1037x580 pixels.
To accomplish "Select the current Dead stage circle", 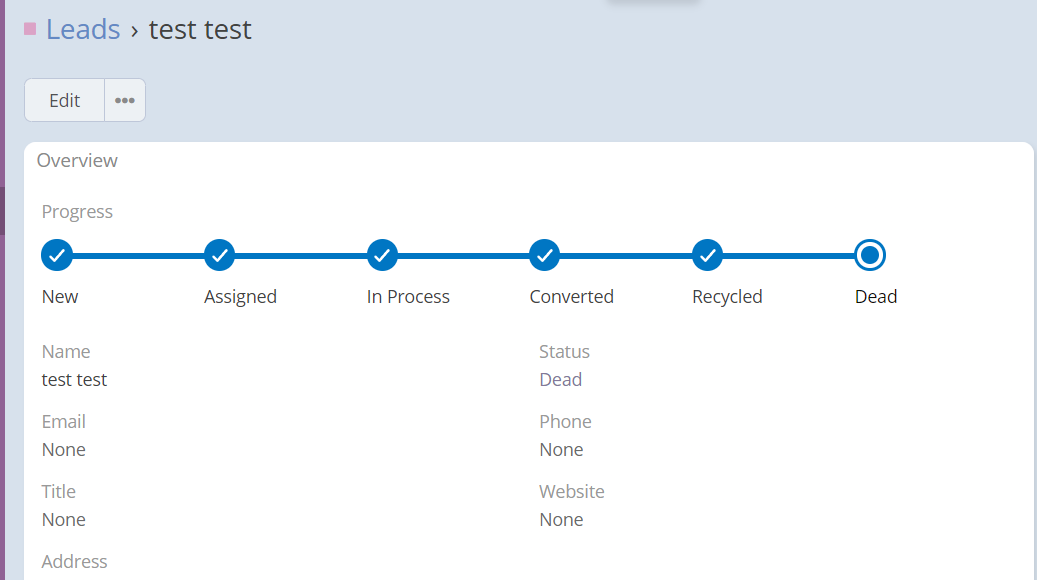I will (870, 256).
